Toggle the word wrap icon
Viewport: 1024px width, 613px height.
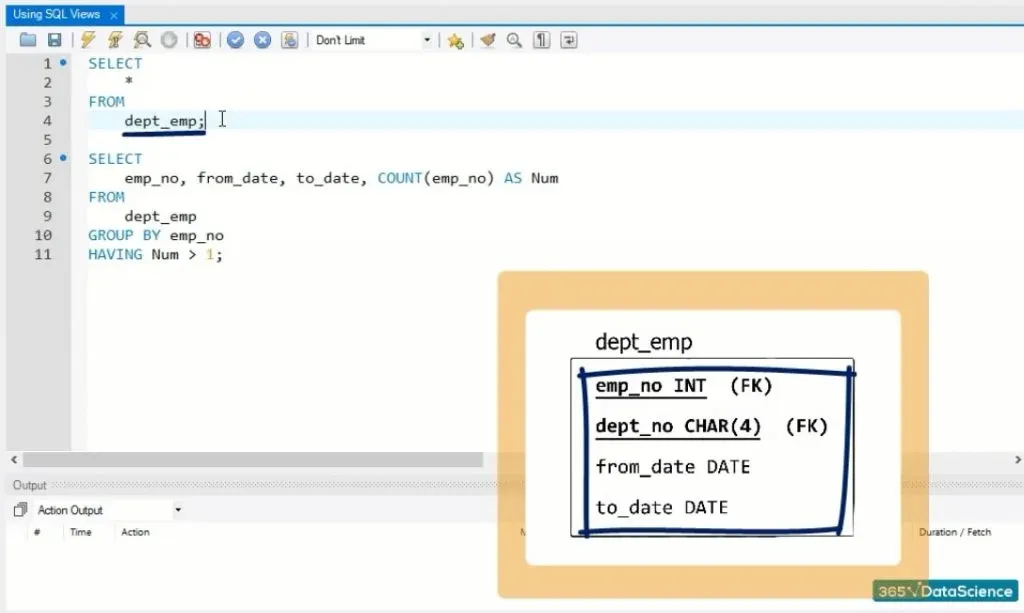click(569, 40)
